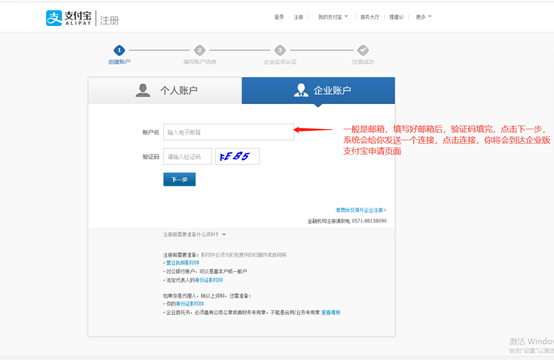Click the person icon on 个人账户 tab
Viewport: 554px width, 360px height.
(143, 90)
